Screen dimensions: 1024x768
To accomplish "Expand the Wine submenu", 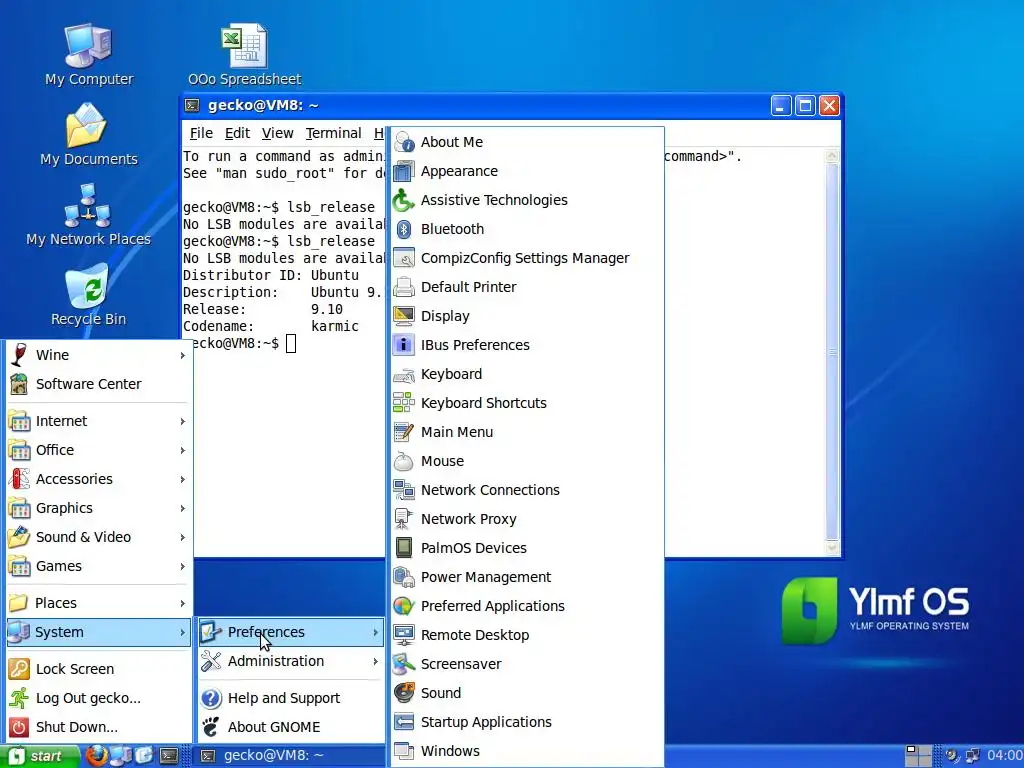I will 99,355.
